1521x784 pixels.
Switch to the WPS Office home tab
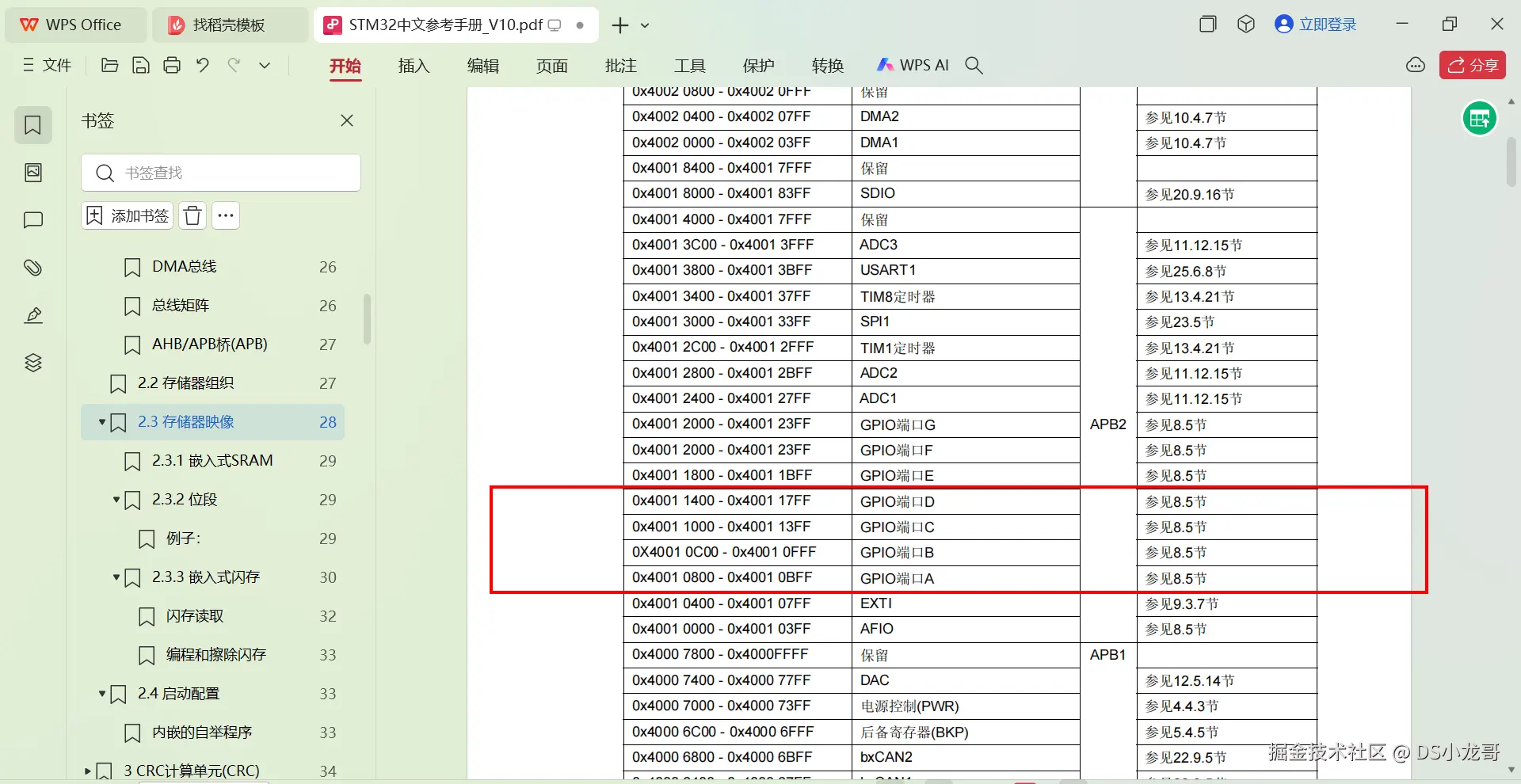(x=76, y=25)
